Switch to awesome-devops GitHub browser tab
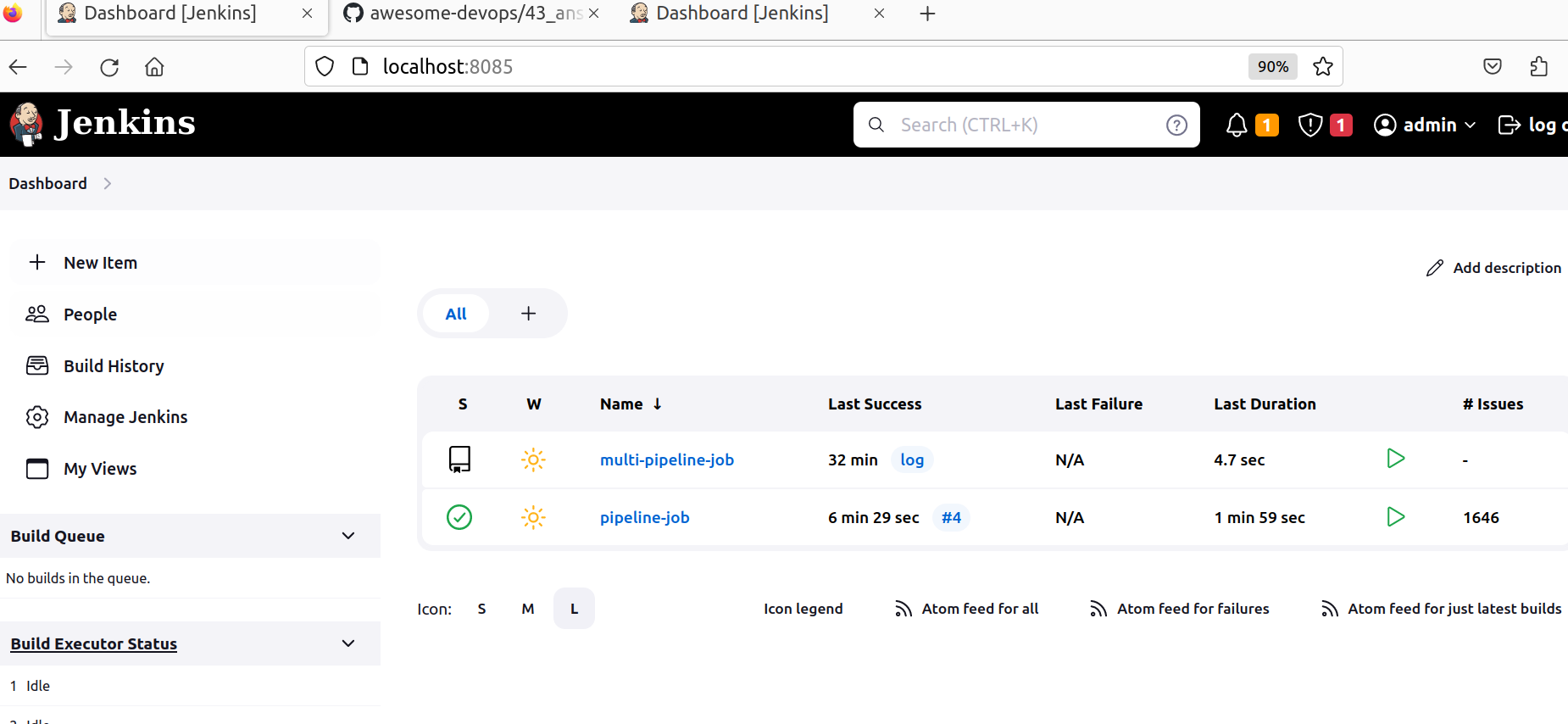Viewport: 1568px width, 724px height. 466,14
